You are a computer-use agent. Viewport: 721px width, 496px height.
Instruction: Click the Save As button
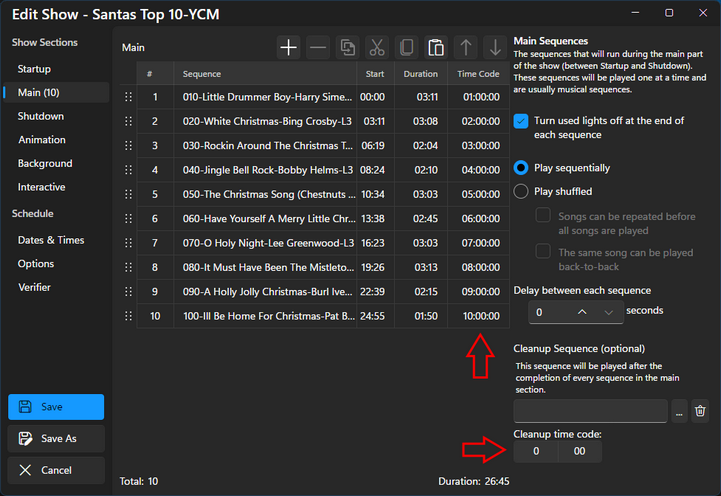56,438
